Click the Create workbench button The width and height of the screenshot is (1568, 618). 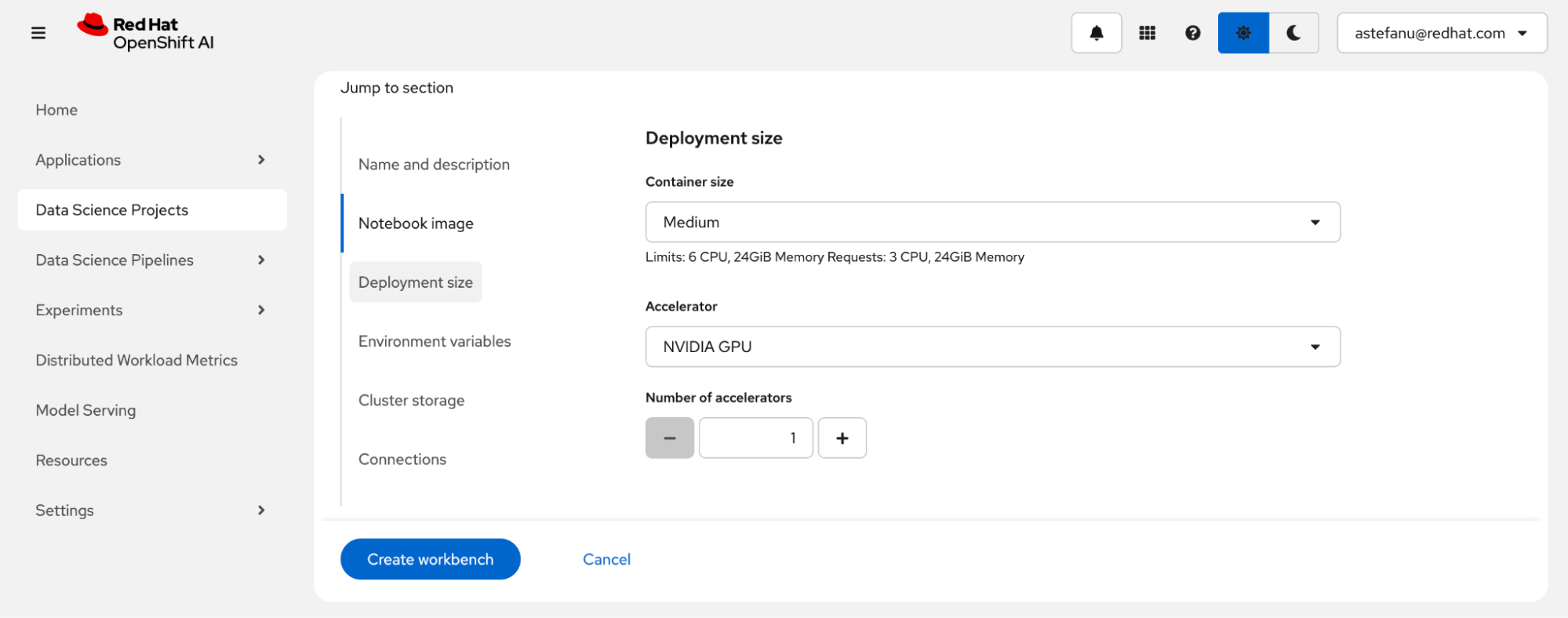pos(430,559)
